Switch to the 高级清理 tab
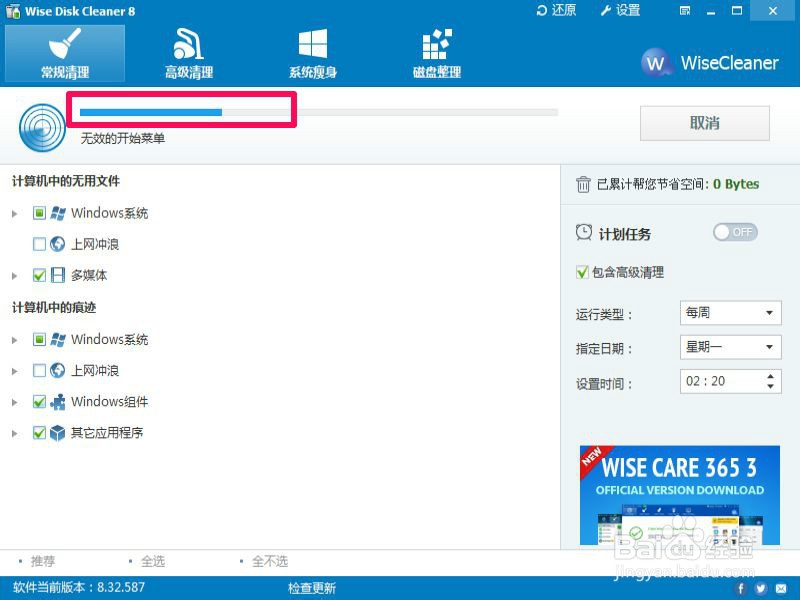Image resolution: width=800 pixels, height=600 pixels. tap(189, 54)
